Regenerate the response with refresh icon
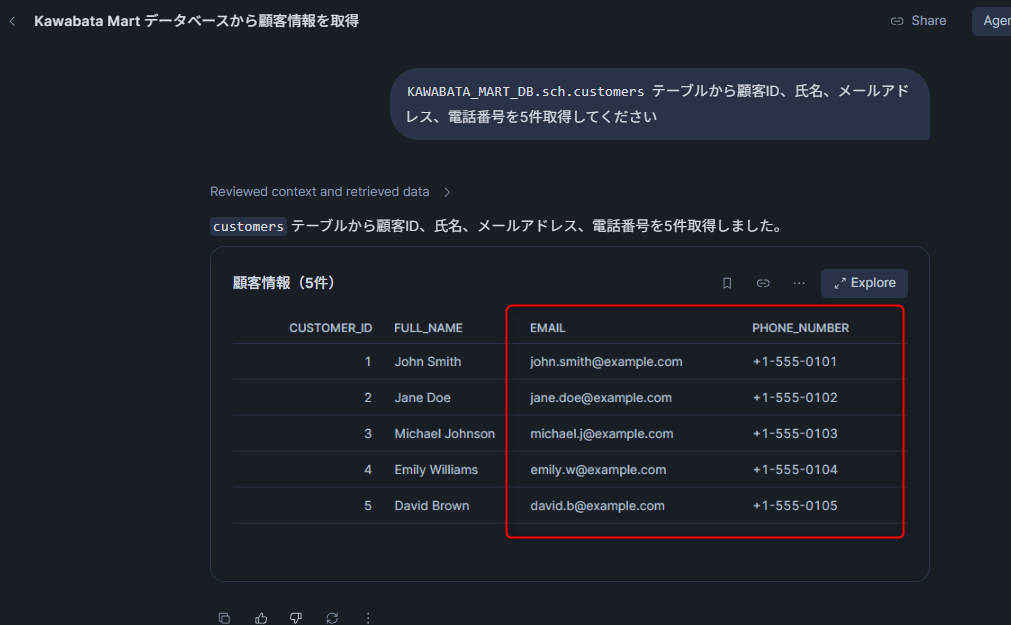The image size is (1011, 625). [332, 618]
